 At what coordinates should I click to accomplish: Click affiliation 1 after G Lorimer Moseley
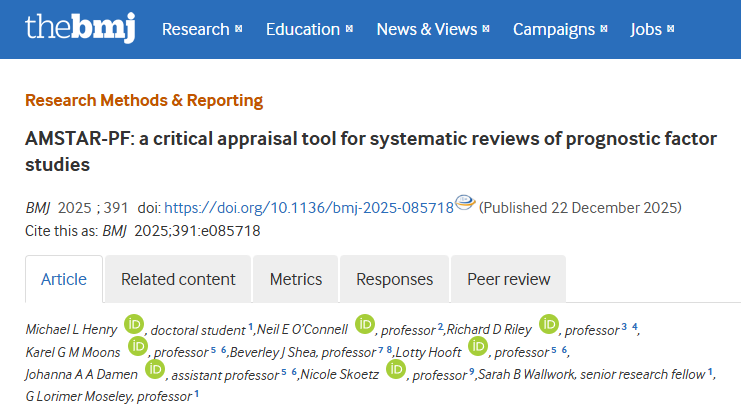click(197, 393)
